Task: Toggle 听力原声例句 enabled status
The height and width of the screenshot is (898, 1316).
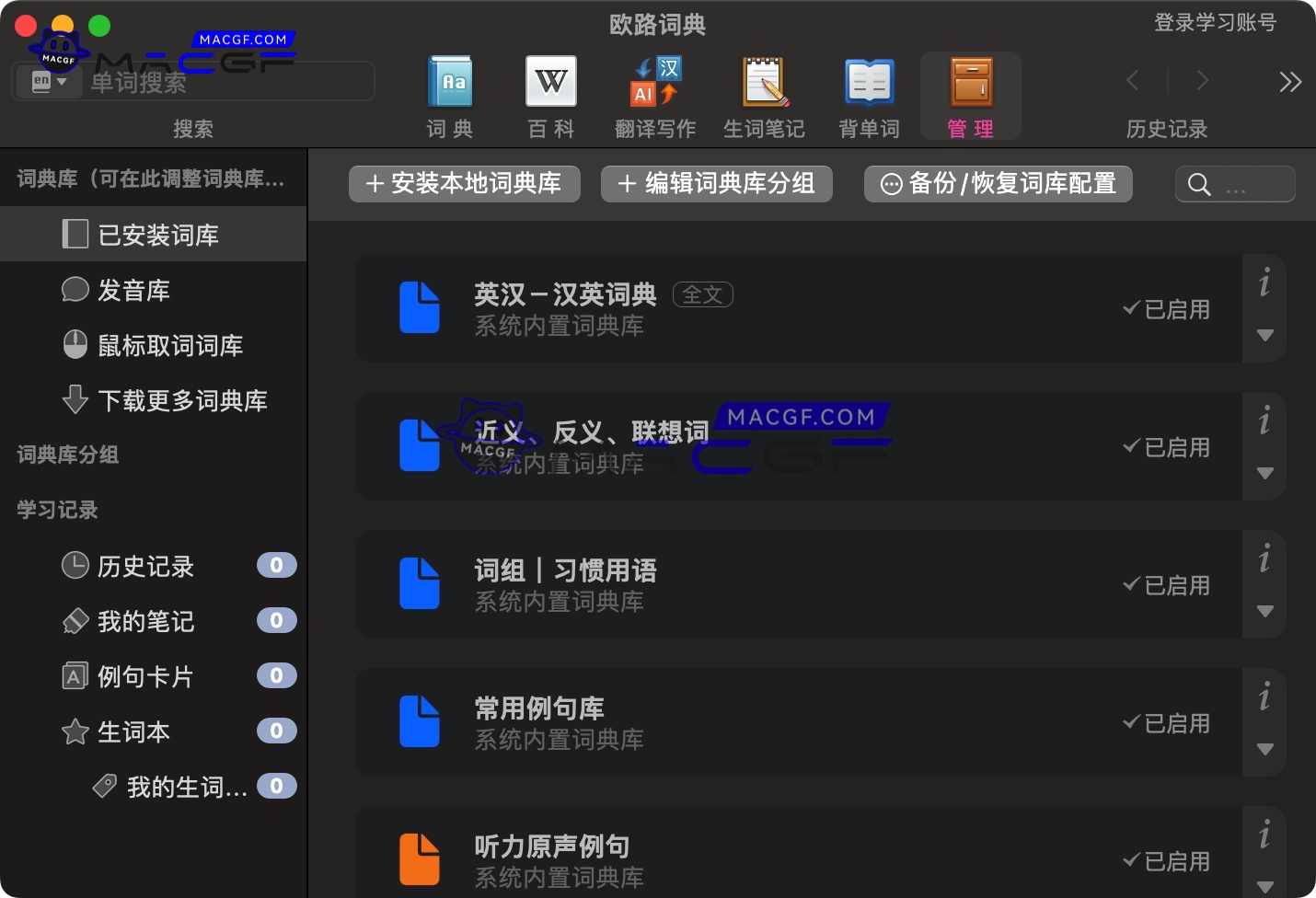Action: click(x=1166, y=861)
